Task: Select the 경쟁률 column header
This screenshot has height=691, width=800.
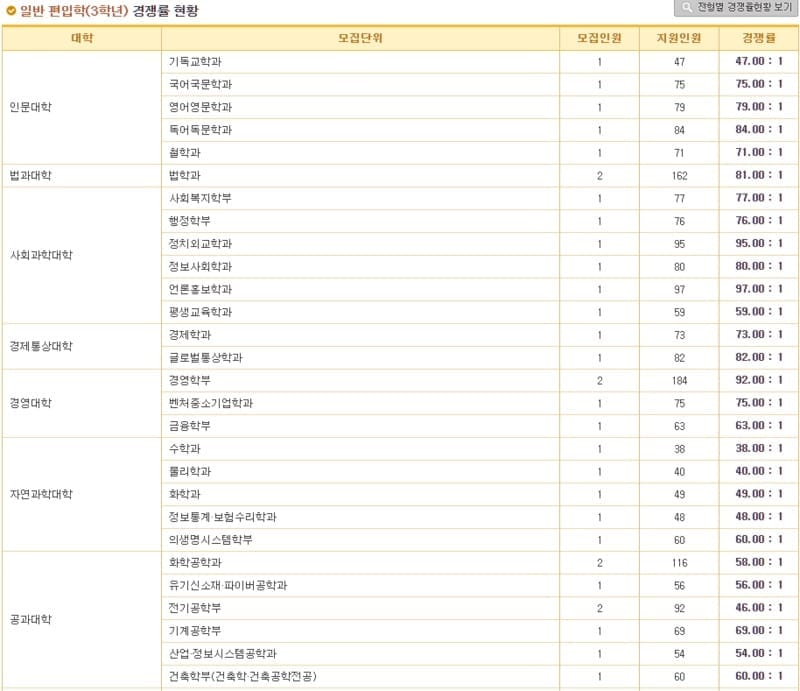Action: pos(759,38)
